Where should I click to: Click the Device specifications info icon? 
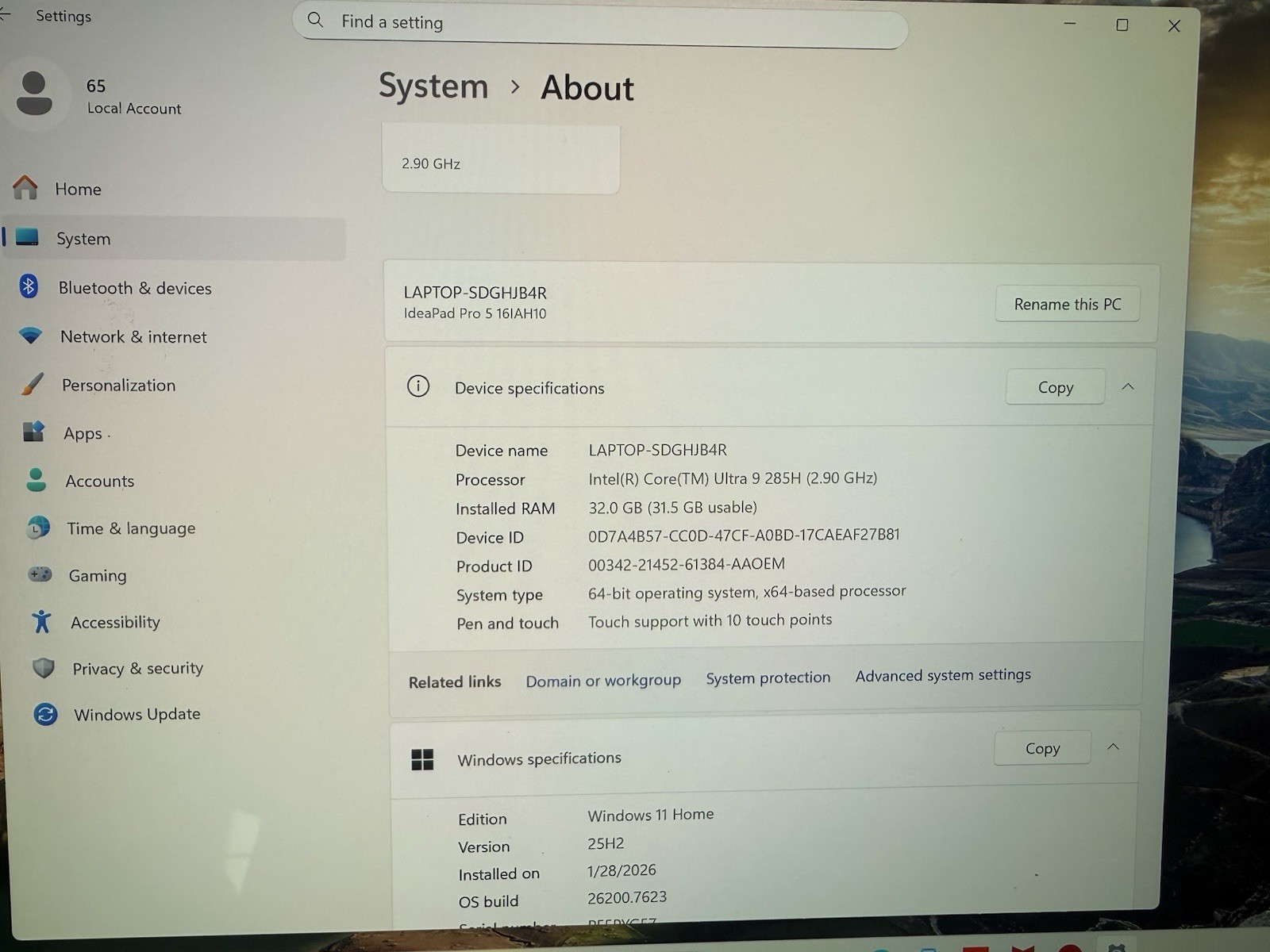[418, 386]
